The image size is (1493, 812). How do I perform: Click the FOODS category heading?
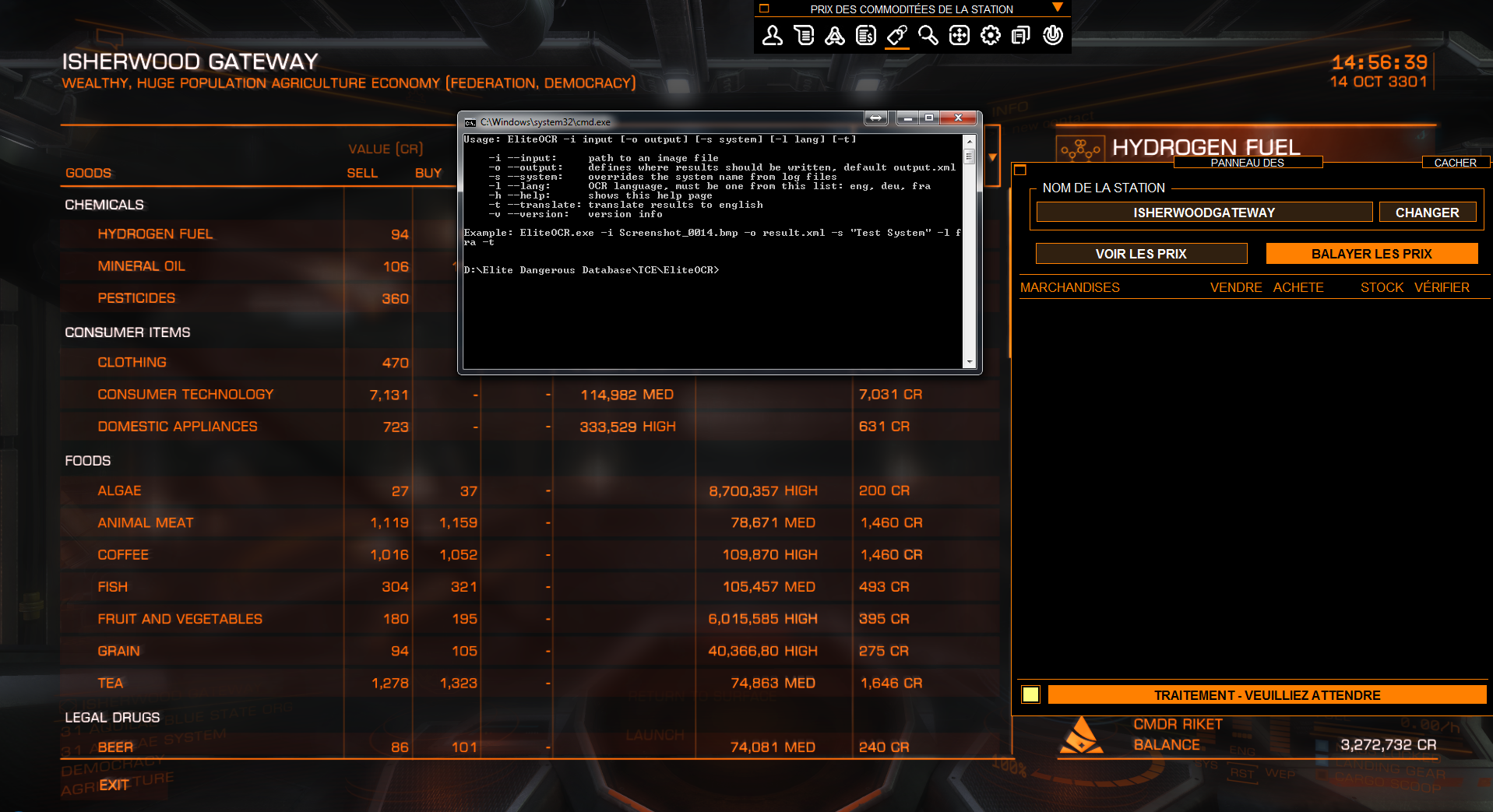coord(88,461)
